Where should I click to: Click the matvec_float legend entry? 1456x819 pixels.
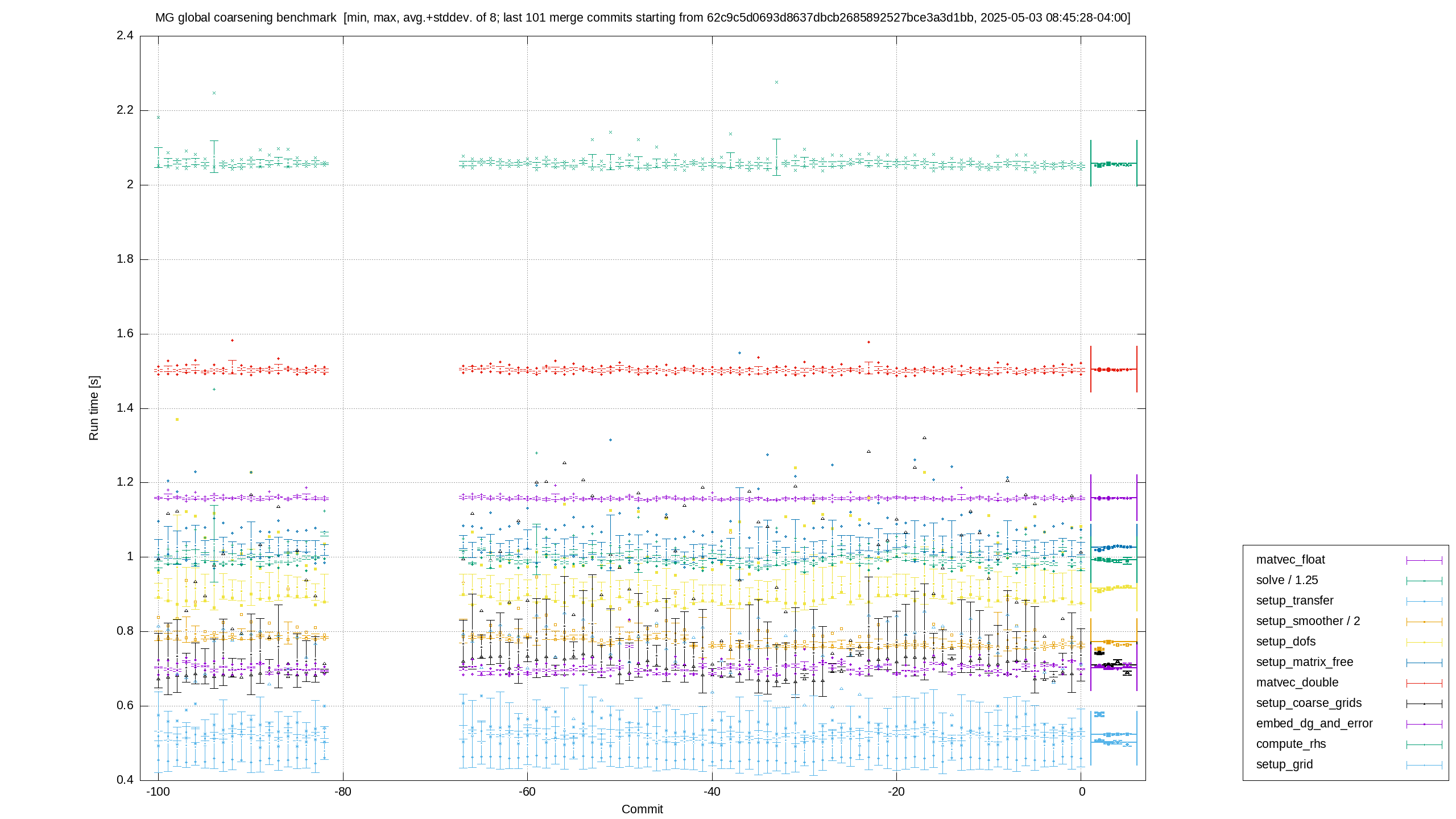pyautogui.click(x=1290, y=560)
